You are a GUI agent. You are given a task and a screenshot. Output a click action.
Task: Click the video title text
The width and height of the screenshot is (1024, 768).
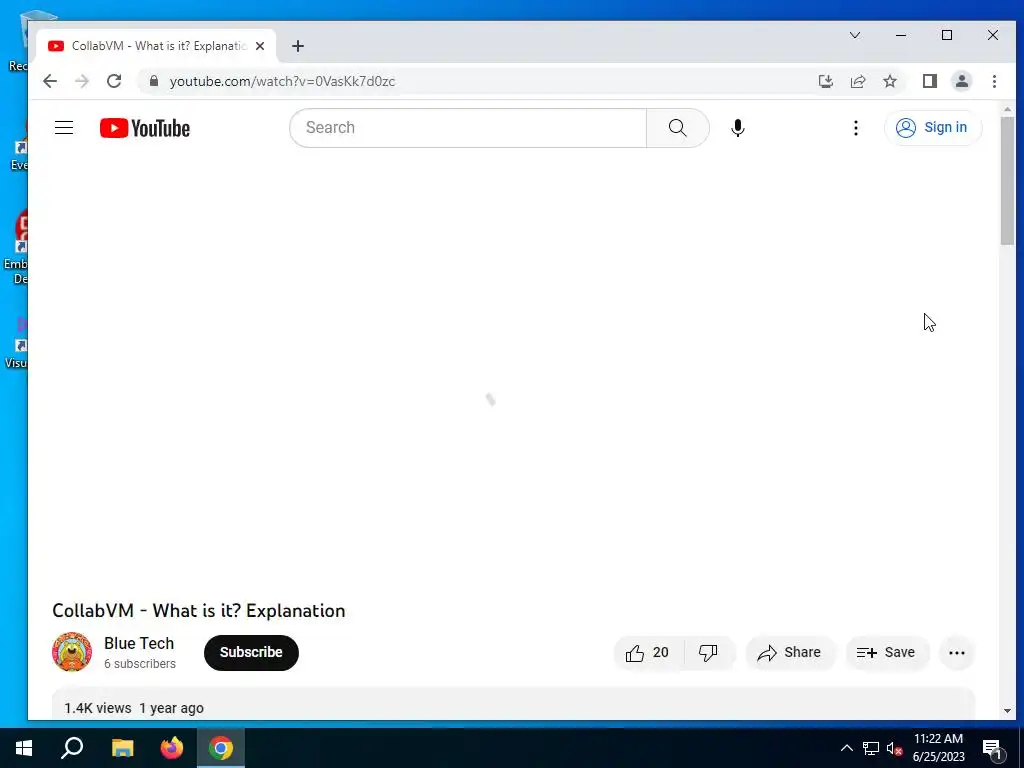(x=199, y=611)
